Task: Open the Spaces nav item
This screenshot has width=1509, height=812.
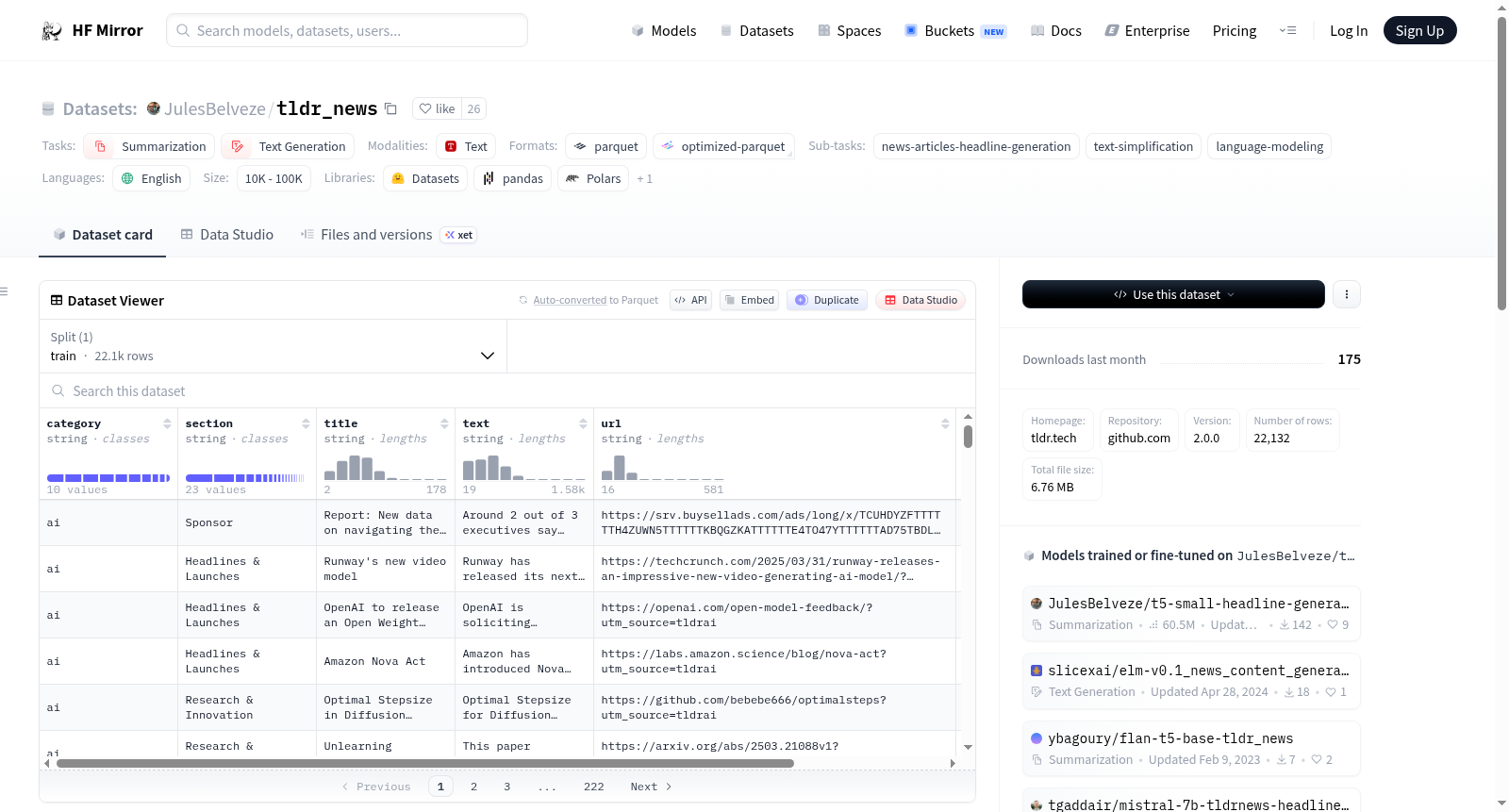Action: [x=849, y=31]
